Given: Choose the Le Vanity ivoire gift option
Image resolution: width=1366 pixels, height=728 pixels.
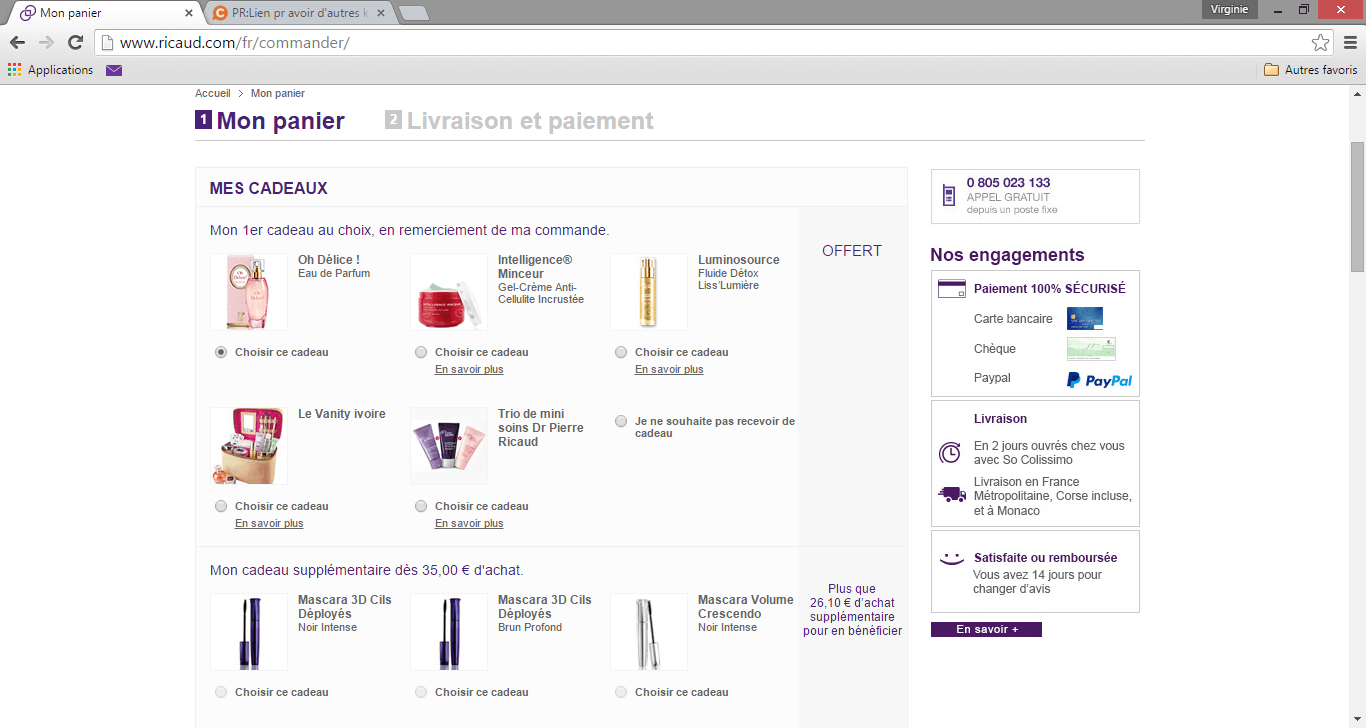Looking at the screenshot, I should [221, 506].
